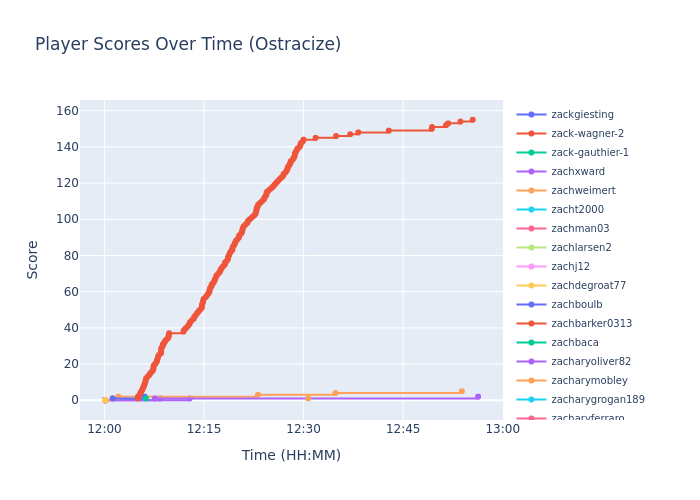Click zachlarsen2 light green legend swatch

(531, 248)
